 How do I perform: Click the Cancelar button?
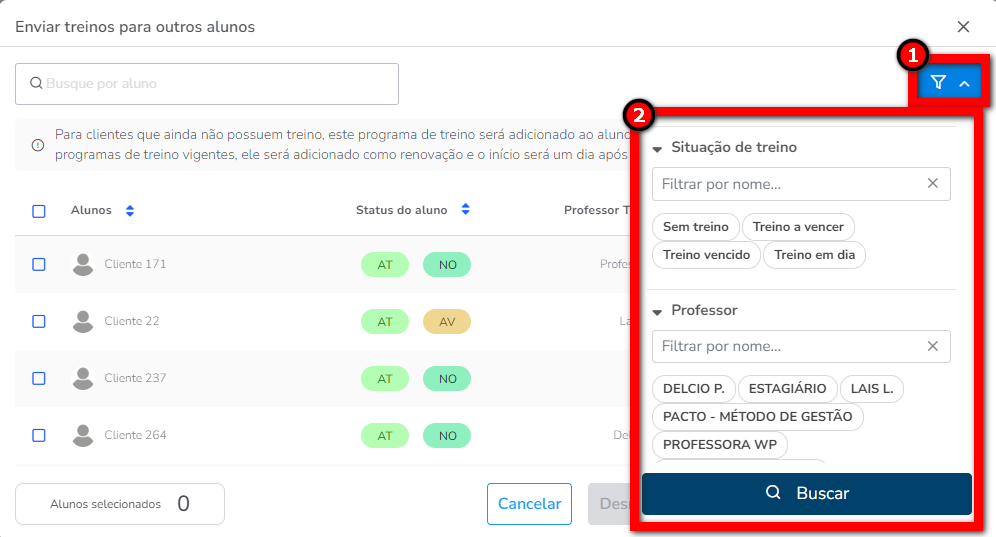coord(529,504)
